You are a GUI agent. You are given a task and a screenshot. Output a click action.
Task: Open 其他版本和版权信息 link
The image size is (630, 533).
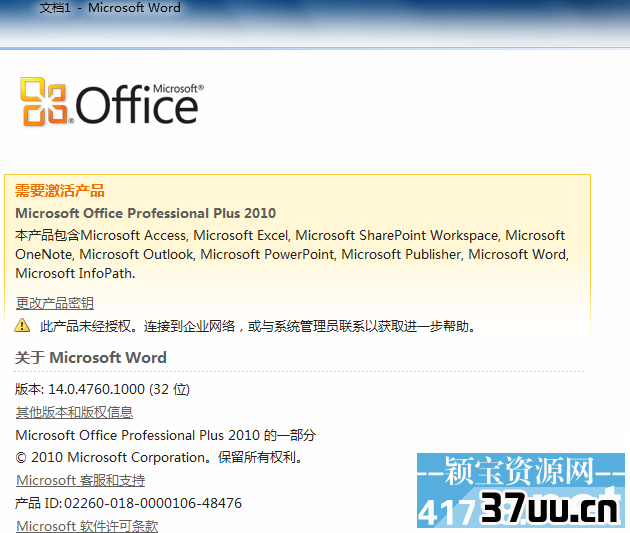(x=74, y=413)
